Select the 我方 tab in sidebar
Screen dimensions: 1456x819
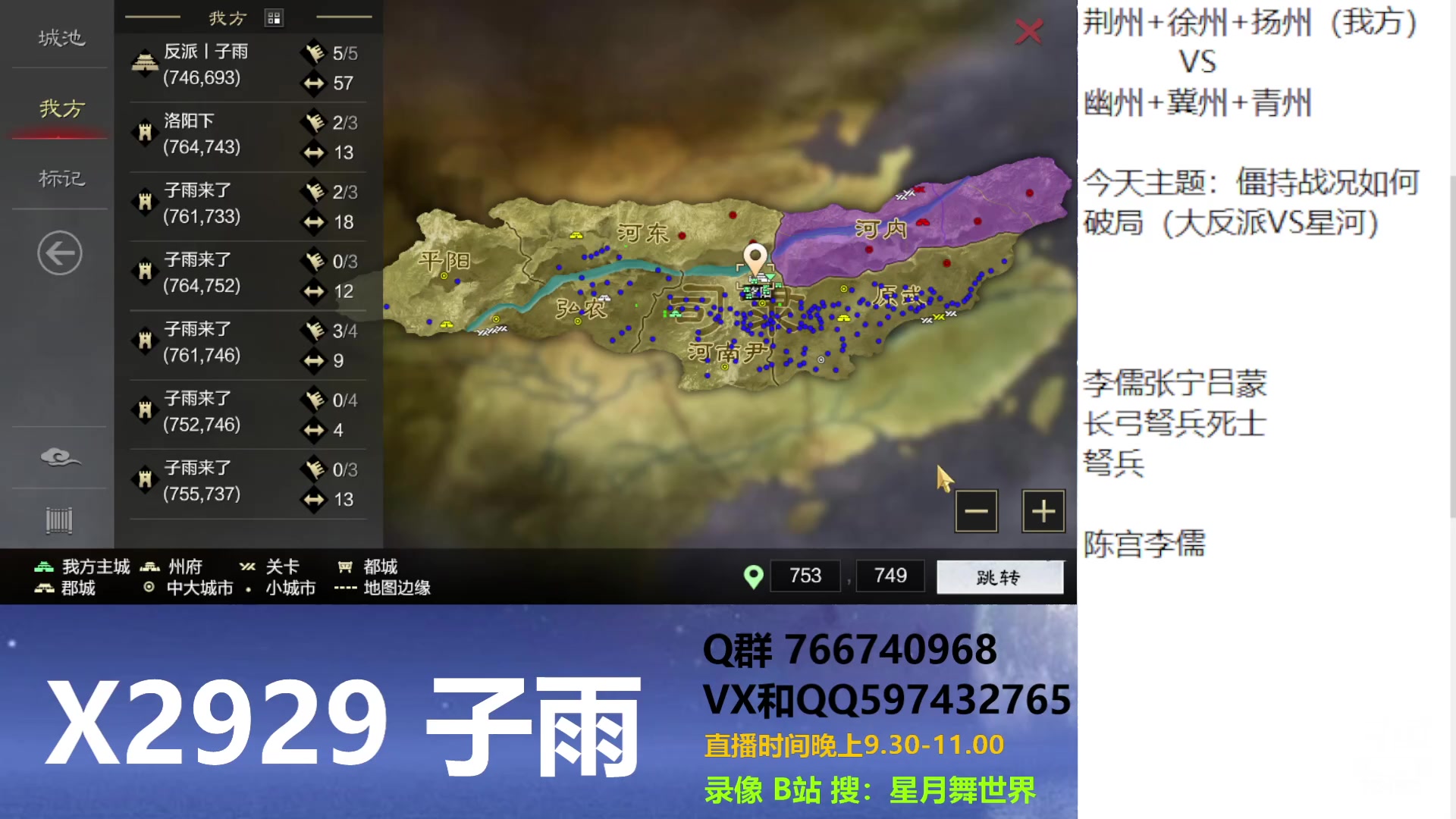pyautogui.click(x=61, y=108)
